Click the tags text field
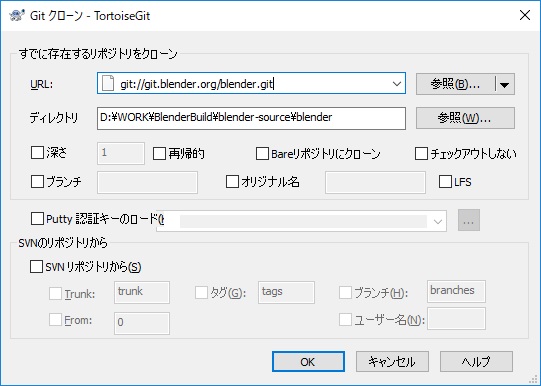 pyautogui.click(x=286, y=292)
